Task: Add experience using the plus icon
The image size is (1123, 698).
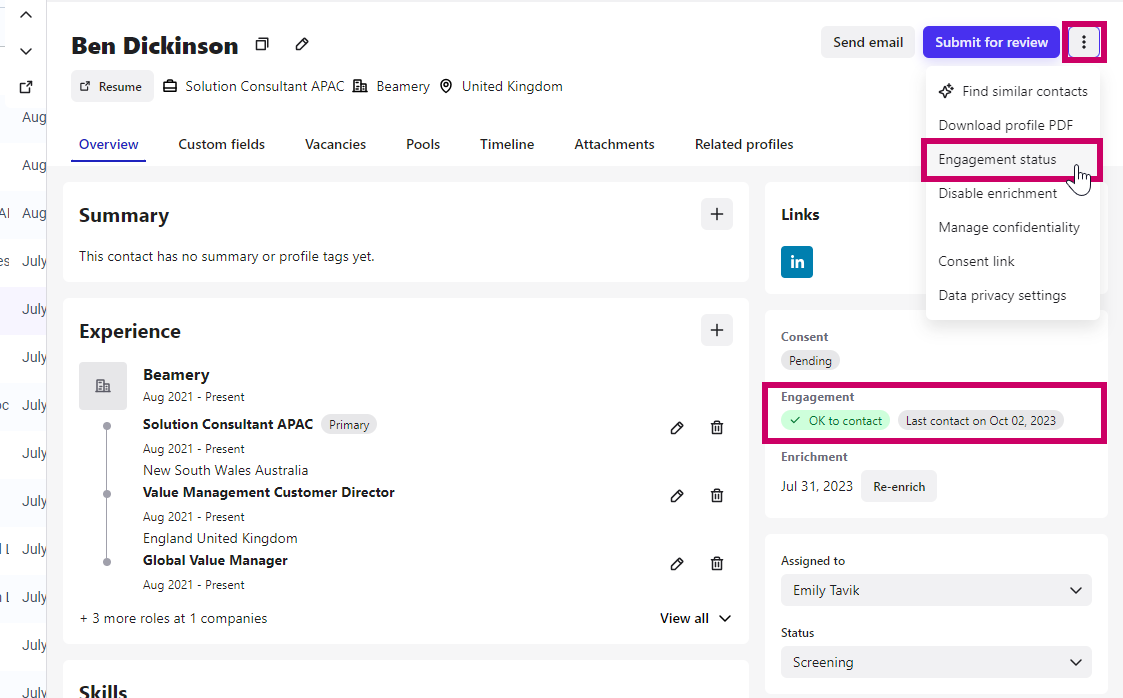Action: pos(716,330)
